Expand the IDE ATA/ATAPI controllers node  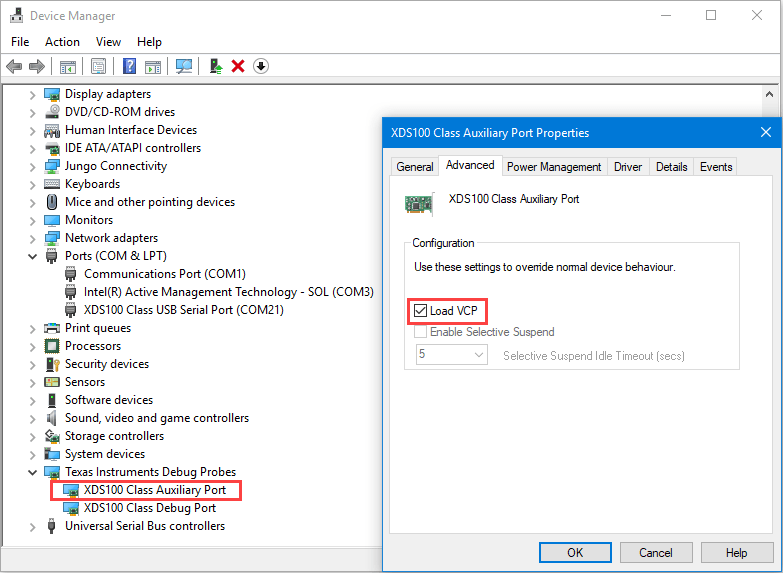32,148
